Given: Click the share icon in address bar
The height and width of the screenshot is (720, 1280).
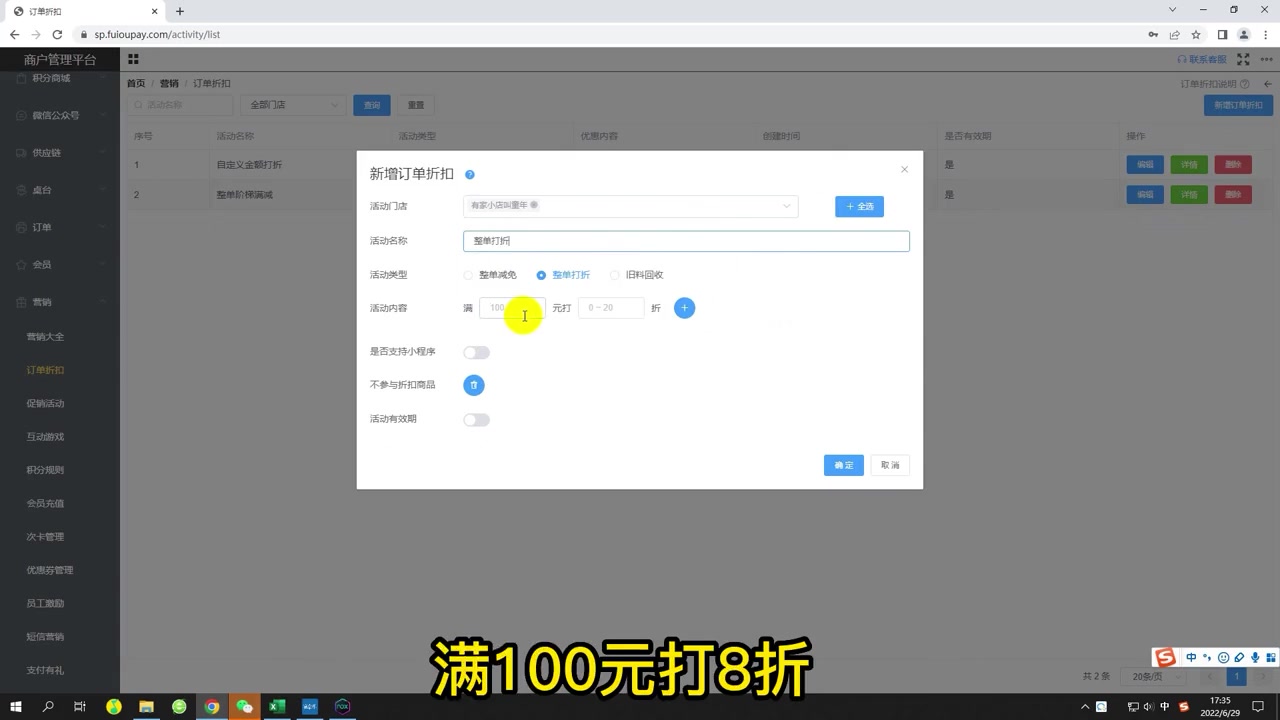Looking at the screenshot, I should click(1175, 34).
